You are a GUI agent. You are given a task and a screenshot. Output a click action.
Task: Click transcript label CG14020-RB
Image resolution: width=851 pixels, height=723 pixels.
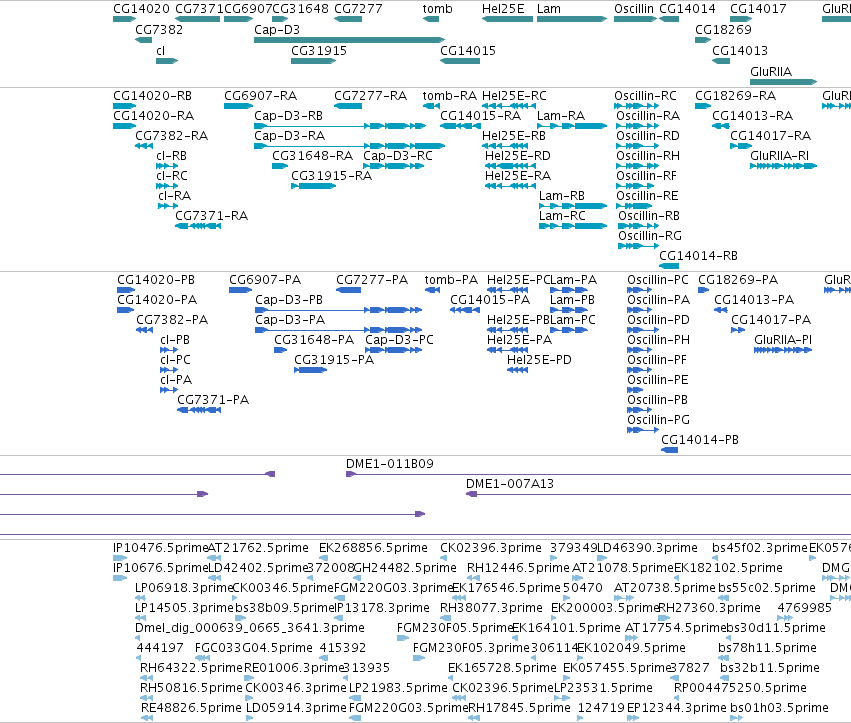tap(153, 96)
